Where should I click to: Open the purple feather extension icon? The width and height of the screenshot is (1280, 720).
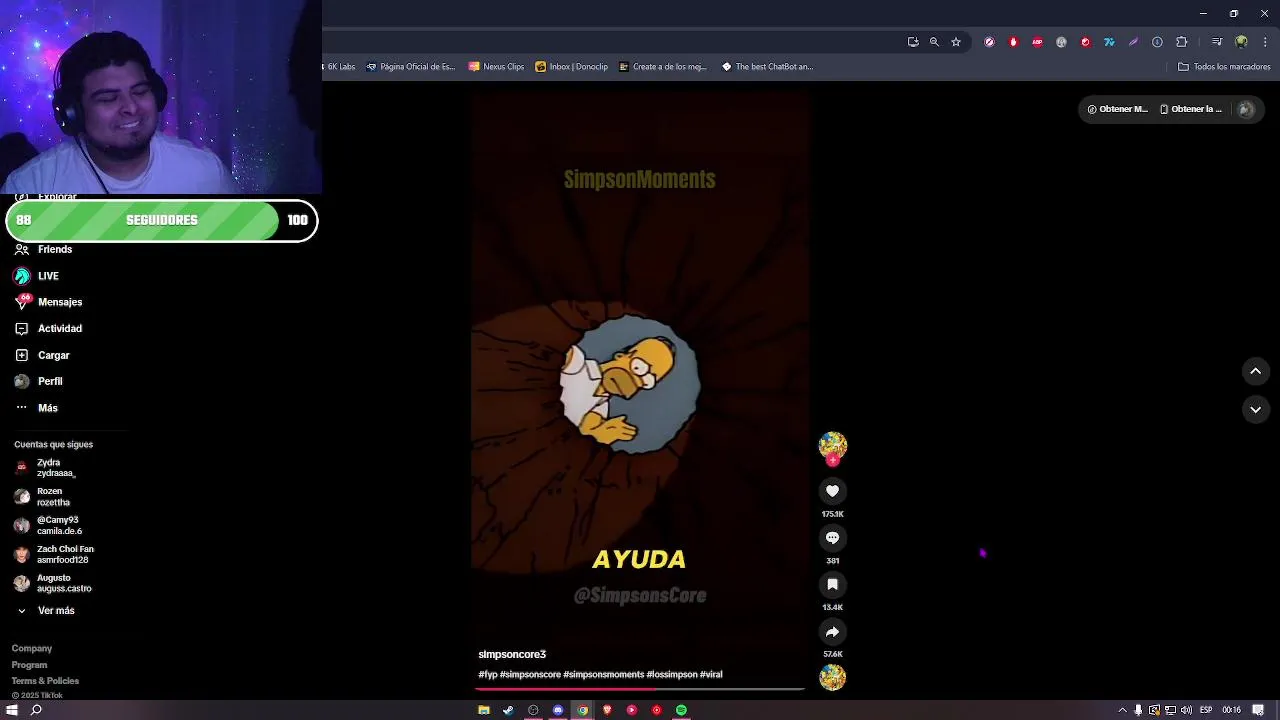1133,42
